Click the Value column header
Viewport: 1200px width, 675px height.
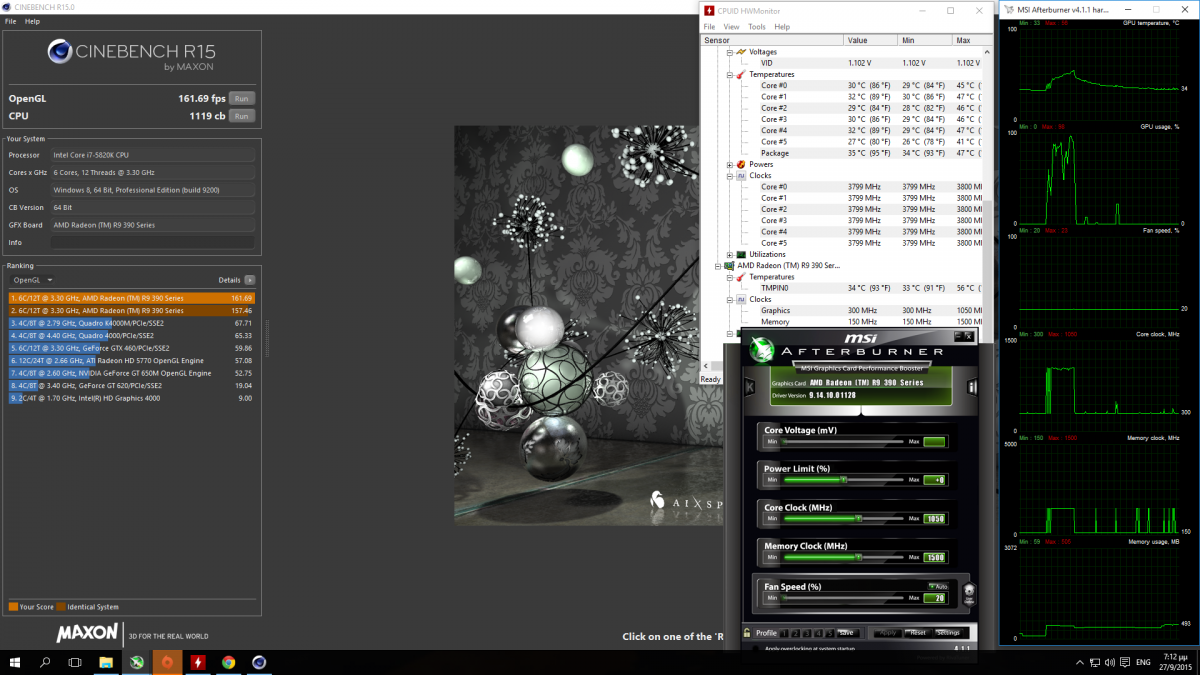(871, 40)
